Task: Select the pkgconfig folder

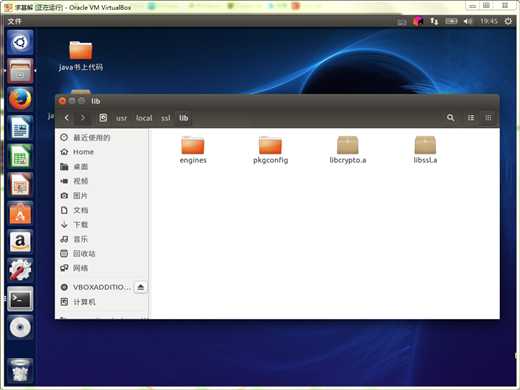Action: pyautogui.click(x=270, y=150)
